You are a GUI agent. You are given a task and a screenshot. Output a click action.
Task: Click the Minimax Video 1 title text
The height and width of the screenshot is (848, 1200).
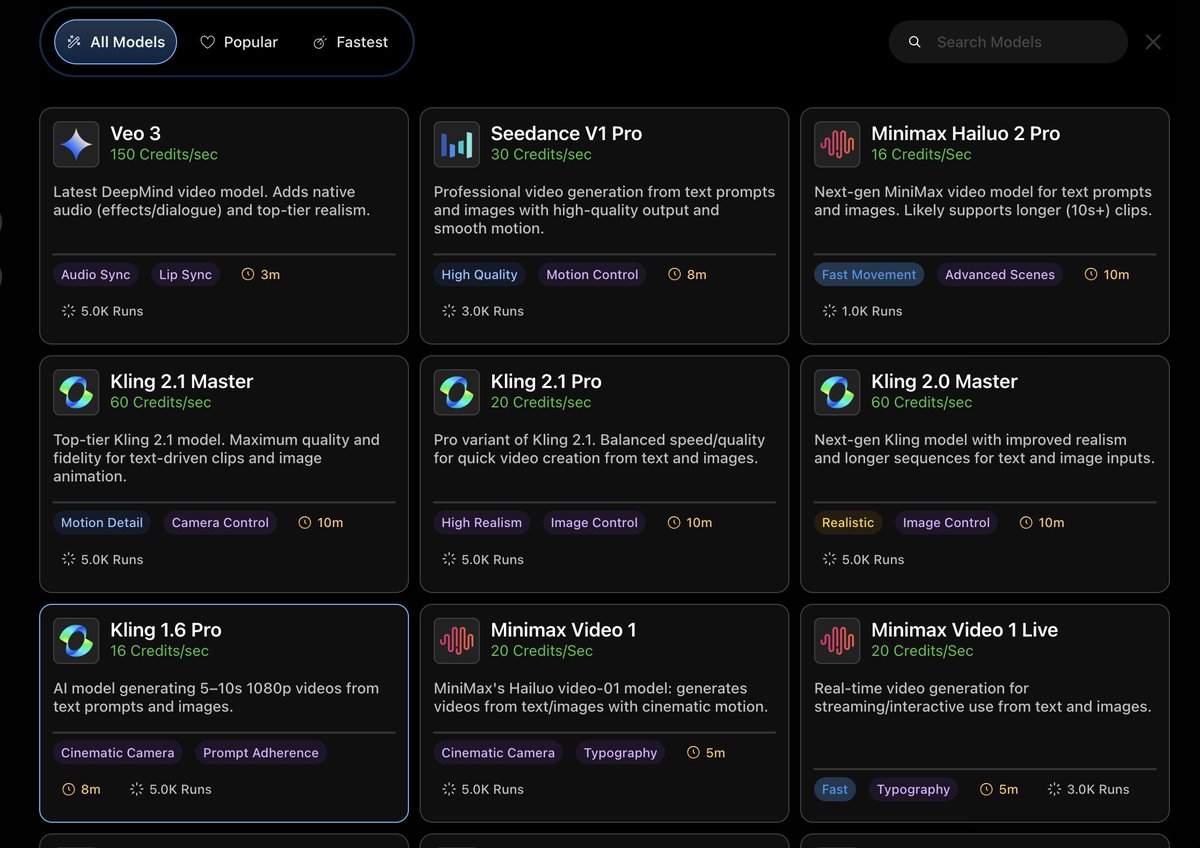(563, 630)
